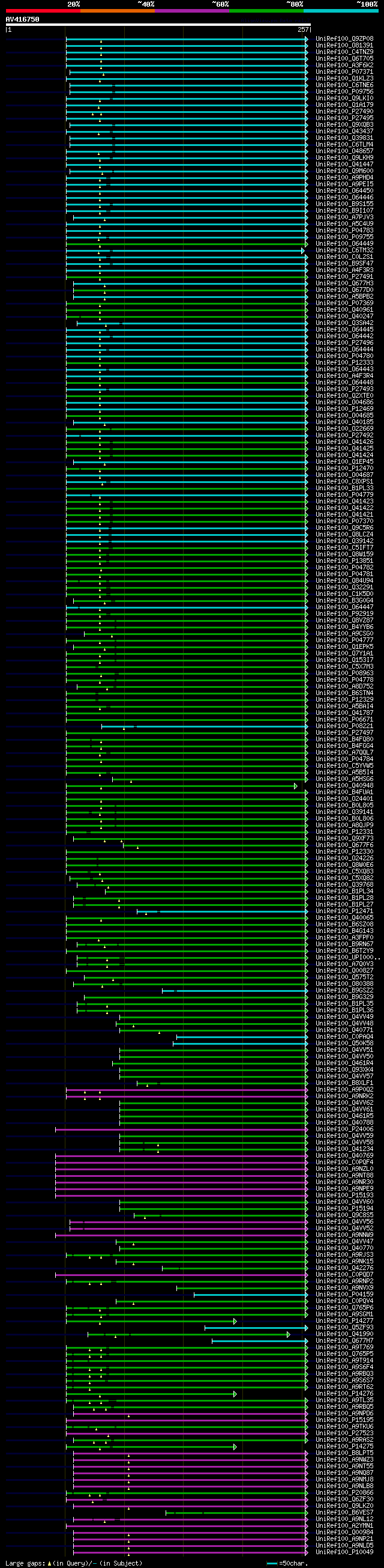This screenshot has width=384, height=1568.
Task: Click label UniRef100_A7PJV3
Action: (x=344, y=217)
